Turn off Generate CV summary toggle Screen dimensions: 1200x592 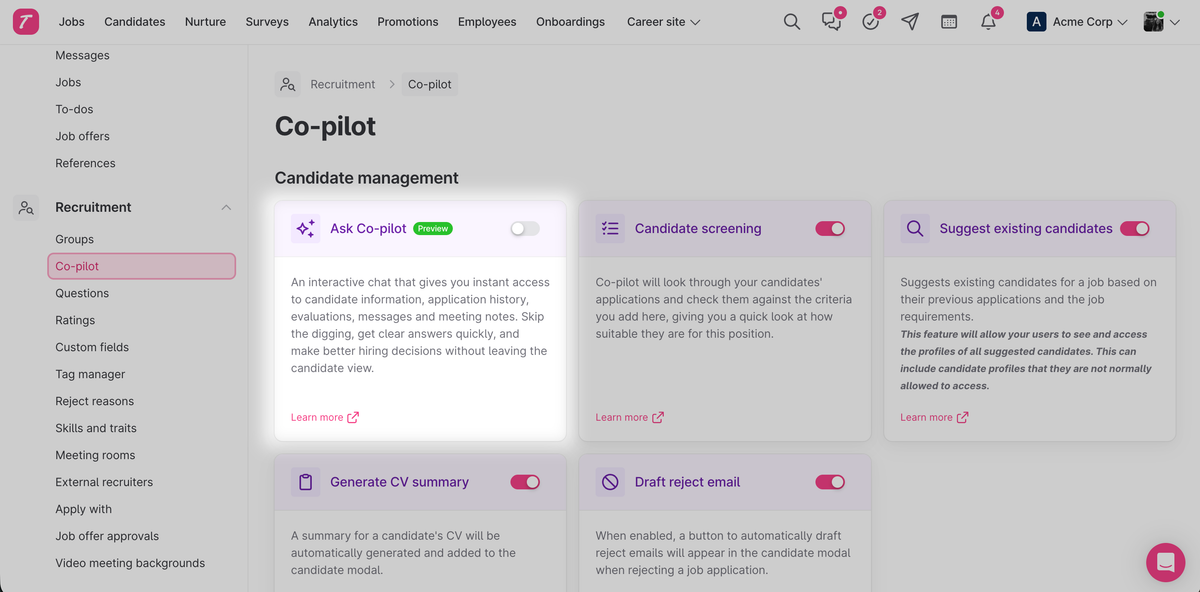525,482
